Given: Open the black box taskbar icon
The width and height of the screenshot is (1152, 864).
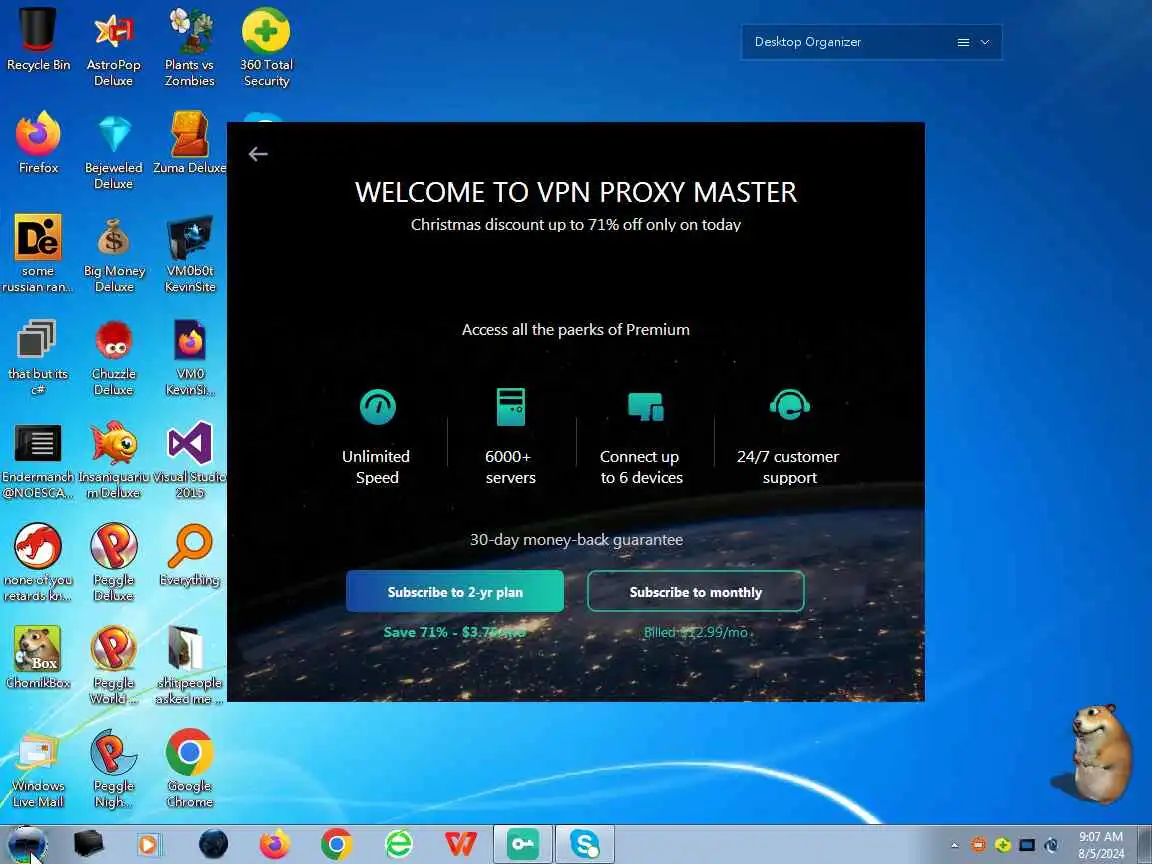Looking at the screenshot, I should pyautogui.click(x=88, y=844).
